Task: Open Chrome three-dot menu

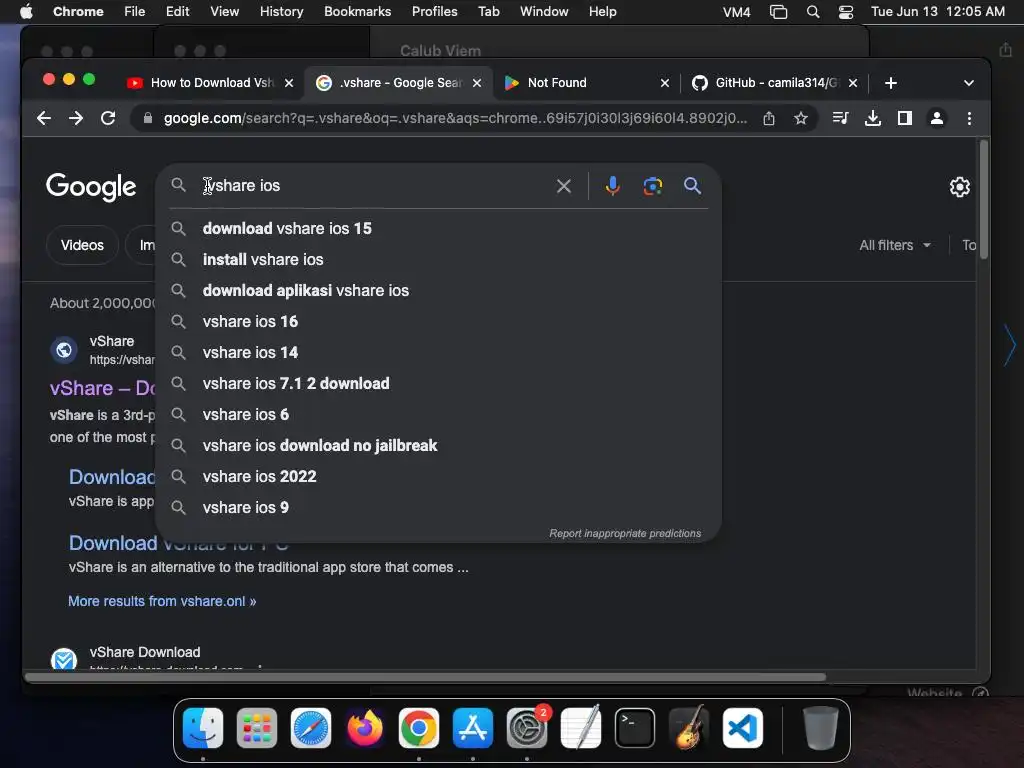Action: click(x=969, y=118)
